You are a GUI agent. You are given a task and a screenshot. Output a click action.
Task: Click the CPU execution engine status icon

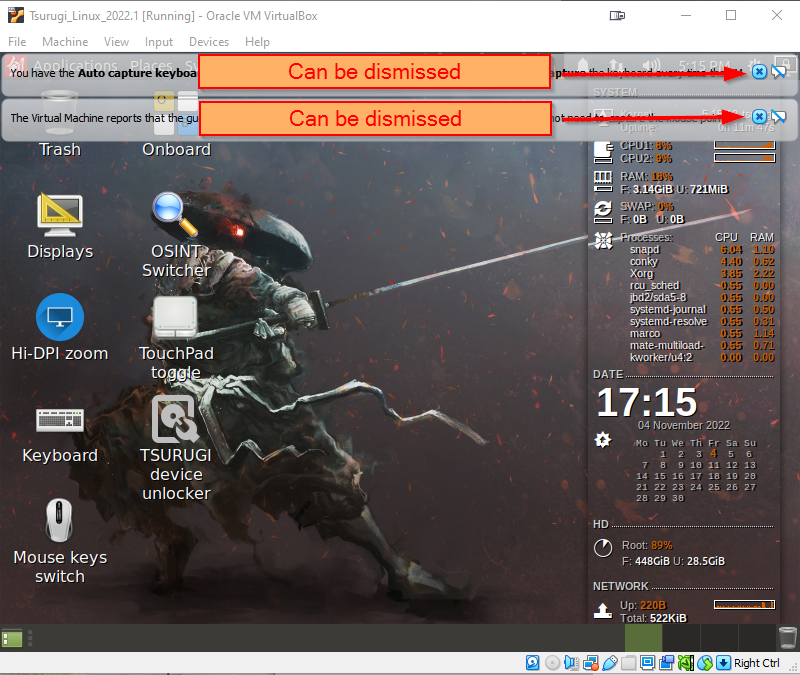click(x=686, y=663)
